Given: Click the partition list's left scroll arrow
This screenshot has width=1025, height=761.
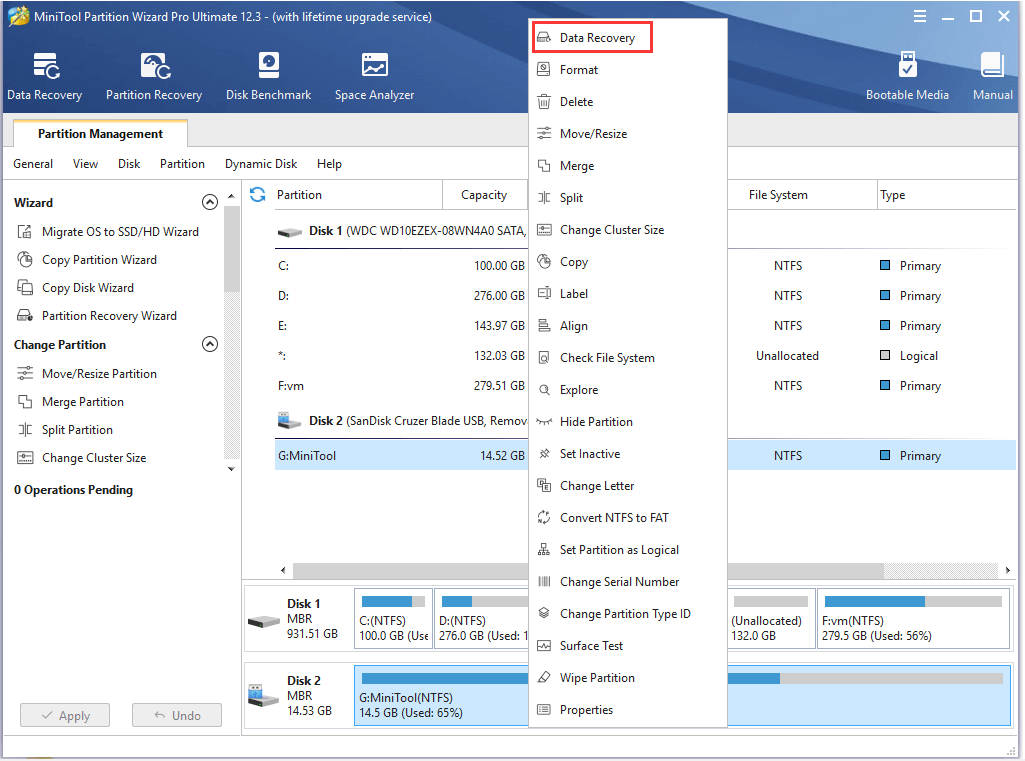Looking at the screenshot, I should [283, 570].
